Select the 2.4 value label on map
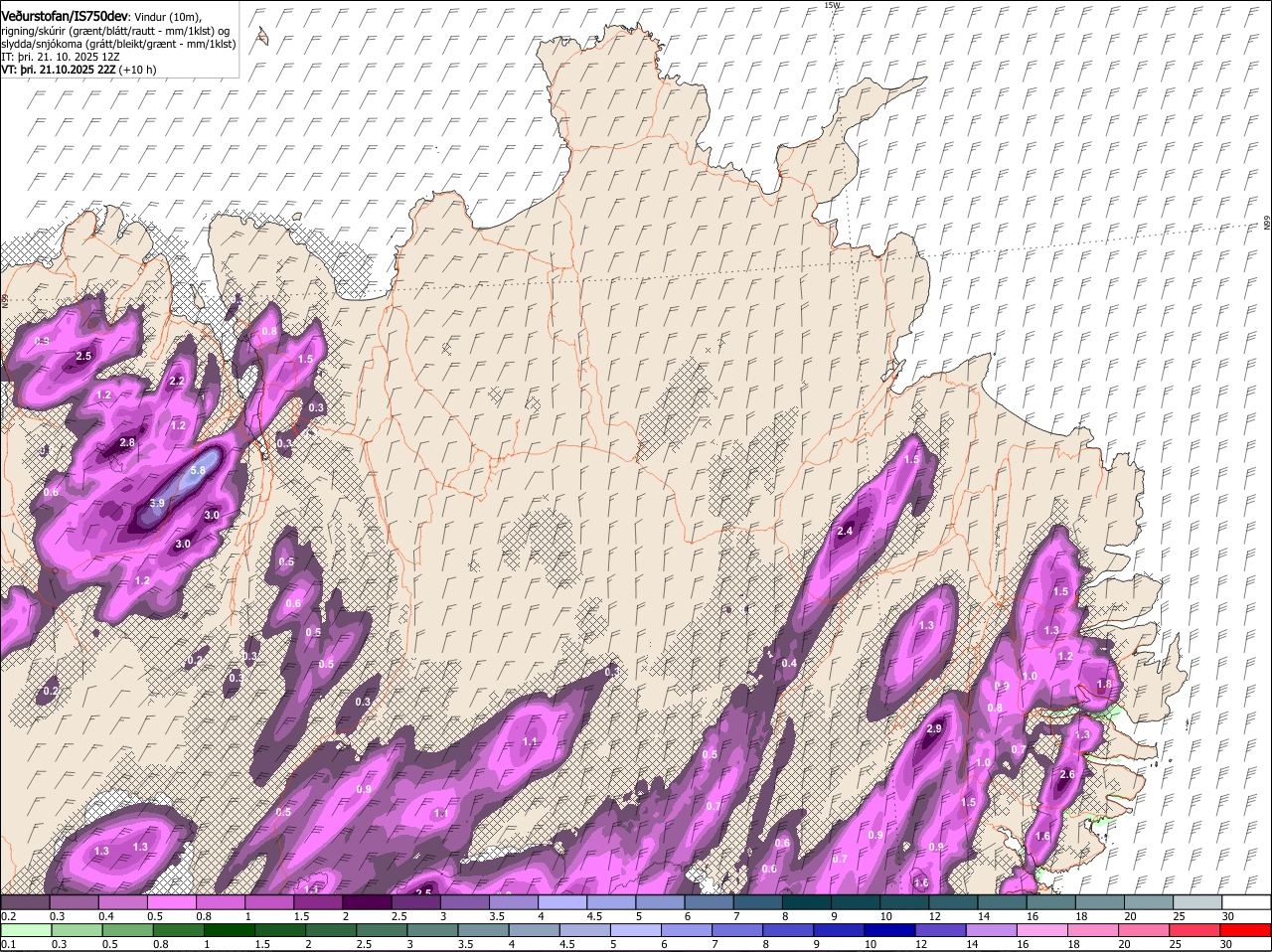1272x952 pixels. tap(846, 532)
